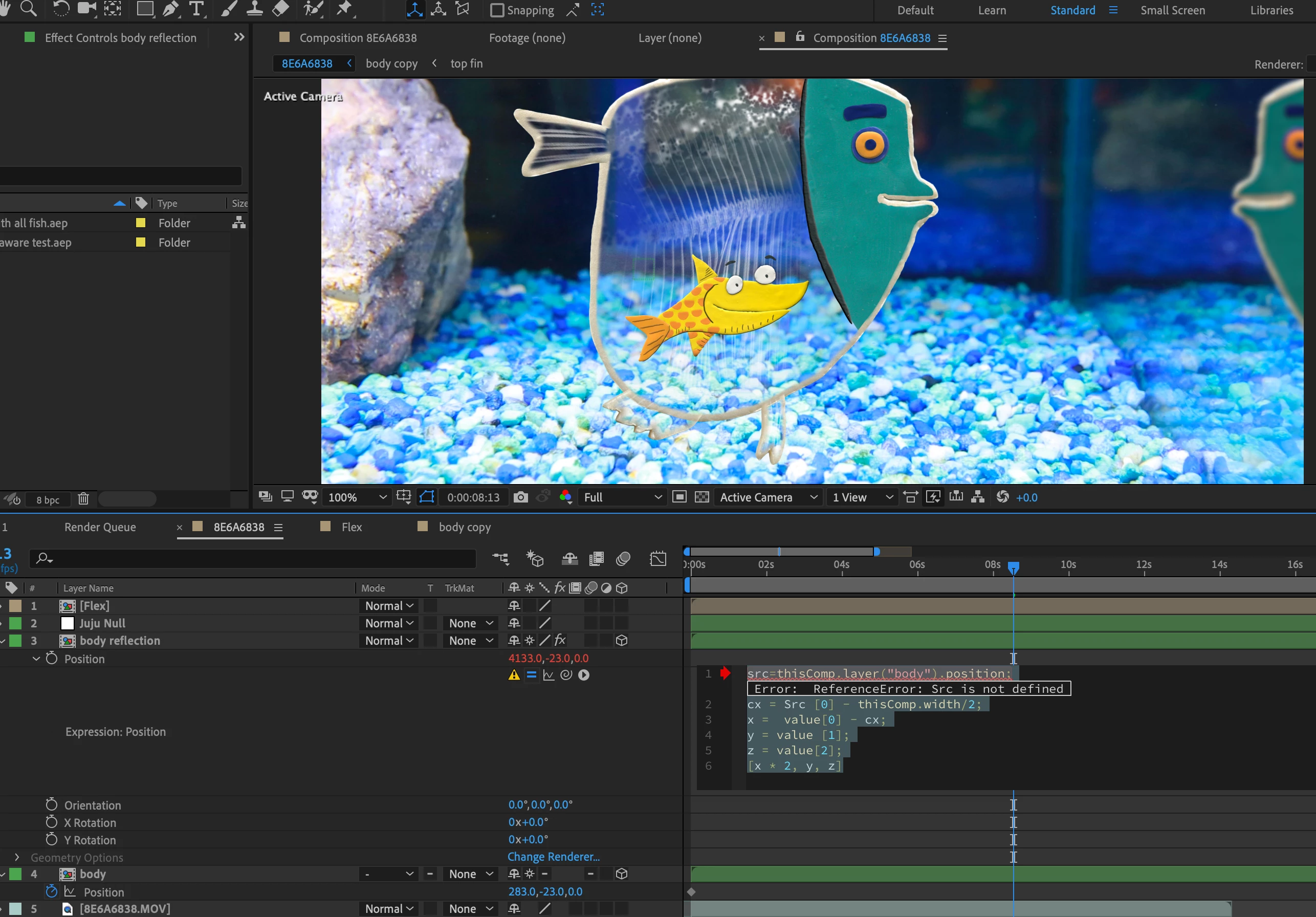This screenshot has height=917, width=1316.
Task: Click the trash delete icon in the Project panel
Action: click(x=84, y=499)
